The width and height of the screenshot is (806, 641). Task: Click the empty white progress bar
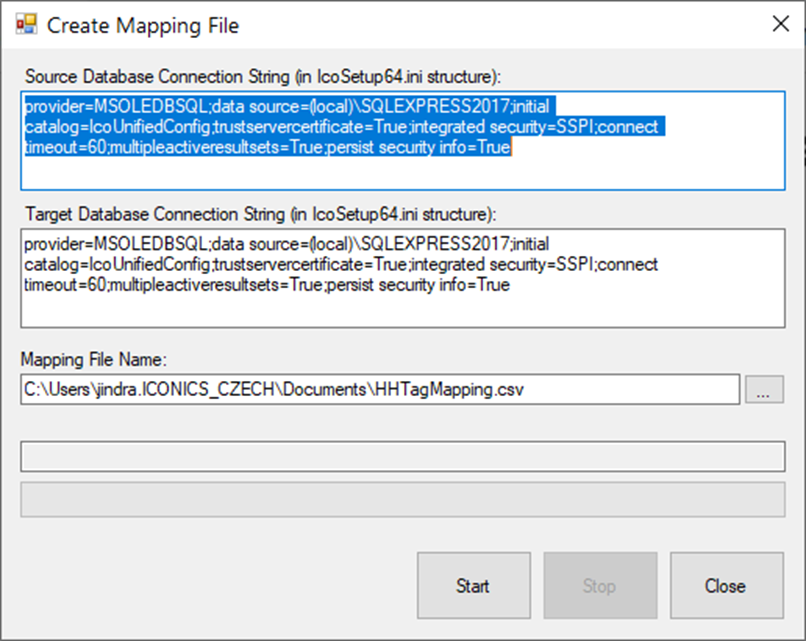point(402,456)
